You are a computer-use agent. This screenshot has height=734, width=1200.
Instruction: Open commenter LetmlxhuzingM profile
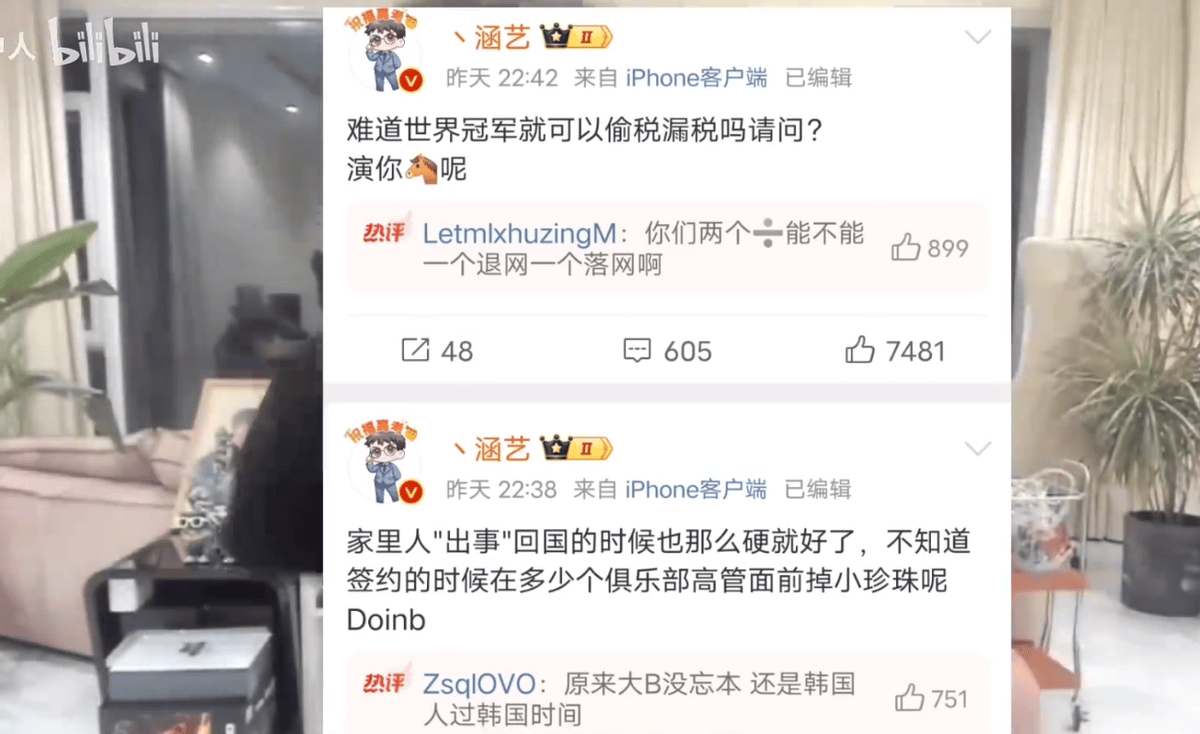519,234
